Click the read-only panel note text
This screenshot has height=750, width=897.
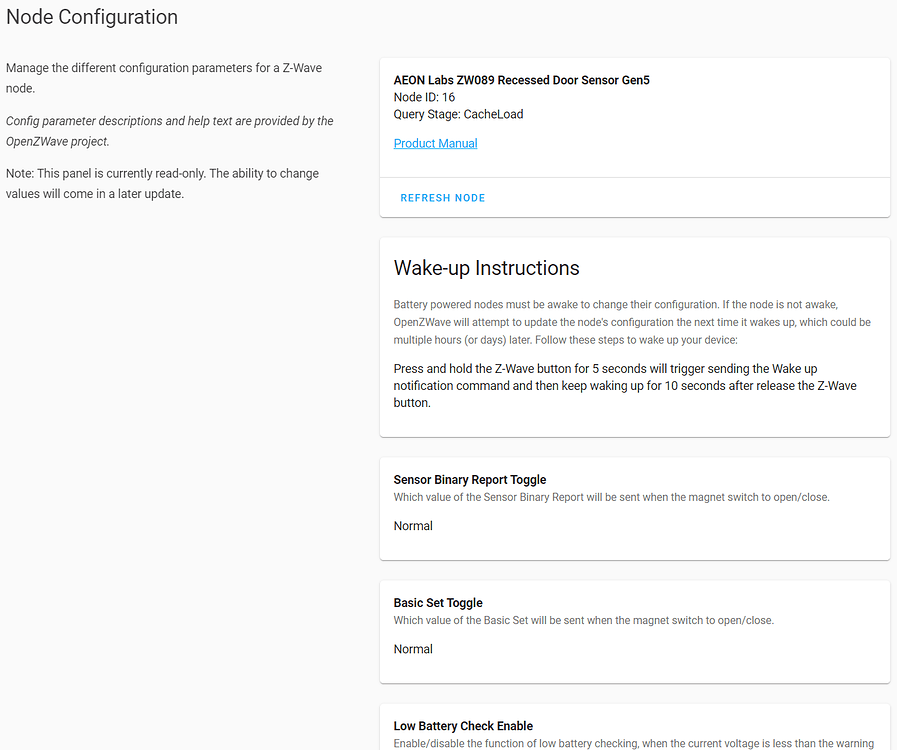[x=162, y=183]
